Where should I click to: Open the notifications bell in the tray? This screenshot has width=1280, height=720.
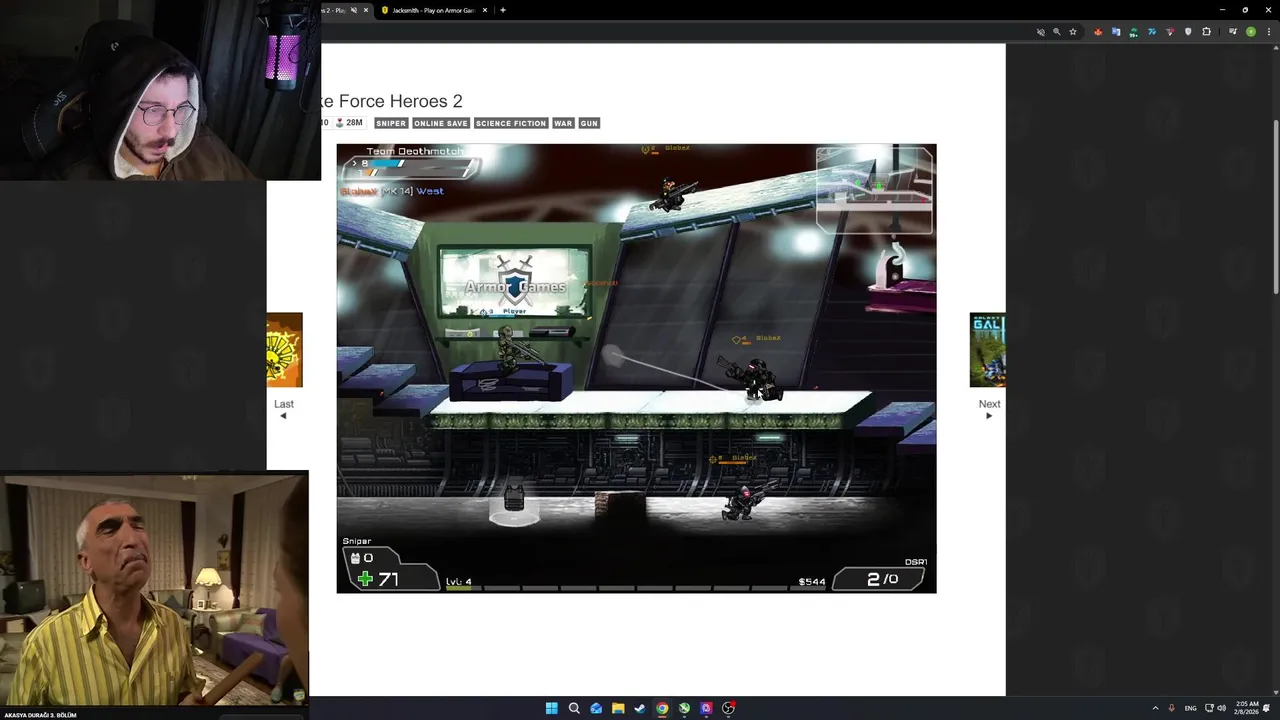pos(1267,708)
